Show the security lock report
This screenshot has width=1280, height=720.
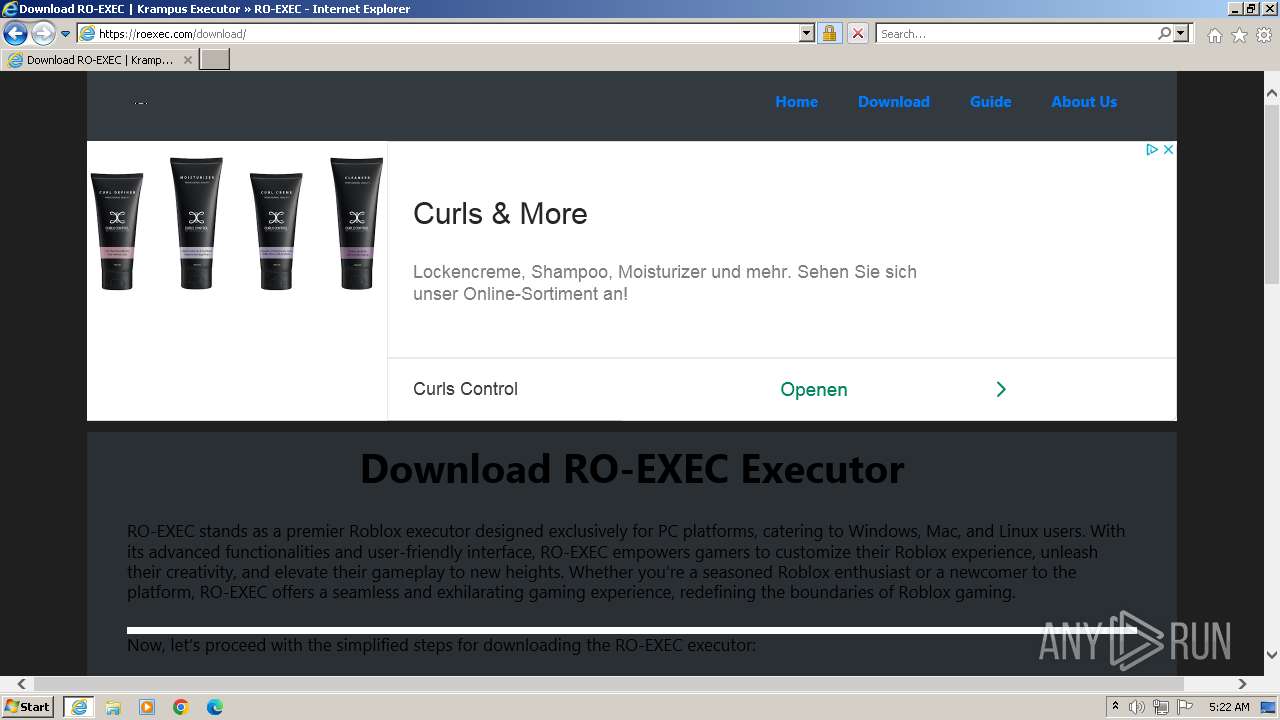coord(829,33)
